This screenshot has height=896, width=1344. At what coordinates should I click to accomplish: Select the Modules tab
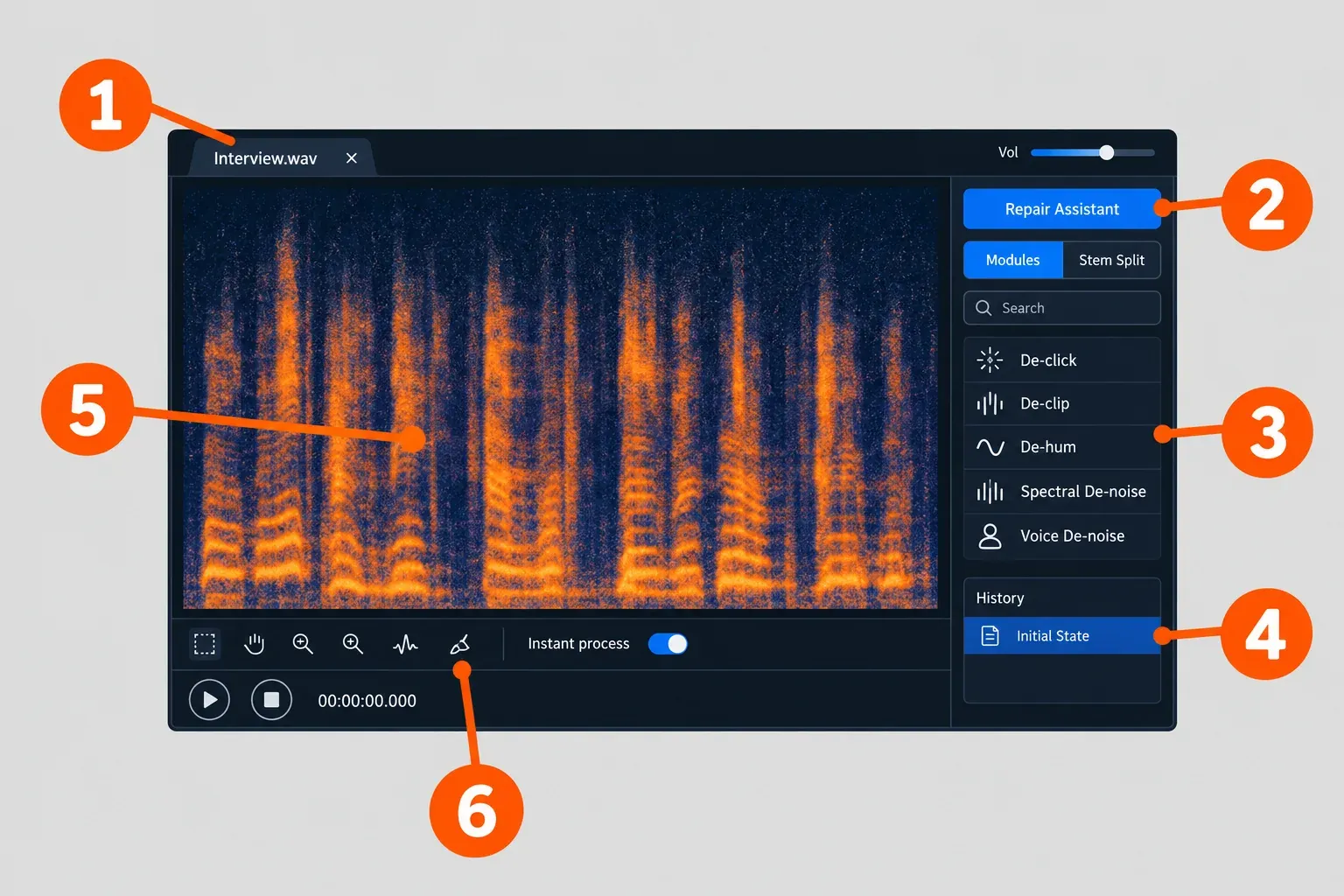click(1013, 260)
